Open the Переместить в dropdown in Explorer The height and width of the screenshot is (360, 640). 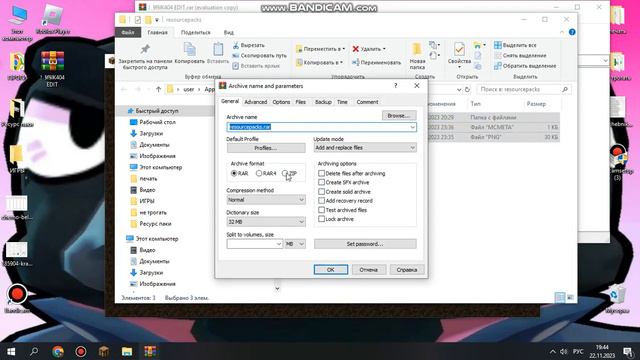pyautogui.click(x=320, y=49)
